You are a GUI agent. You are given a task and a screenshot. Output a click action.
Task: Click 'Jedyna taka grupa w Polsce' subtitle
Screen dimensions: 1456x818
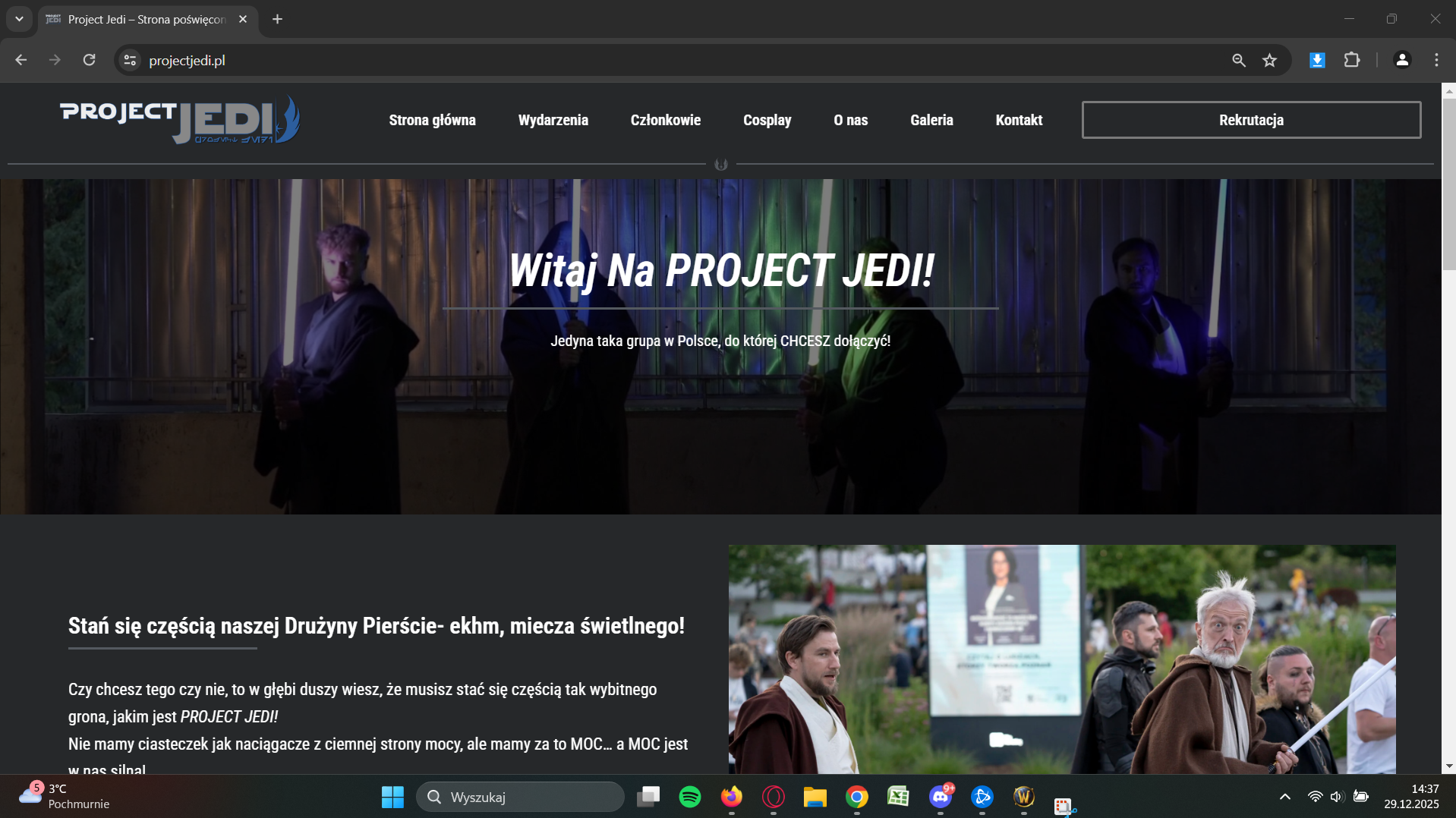tap(720, 341)
